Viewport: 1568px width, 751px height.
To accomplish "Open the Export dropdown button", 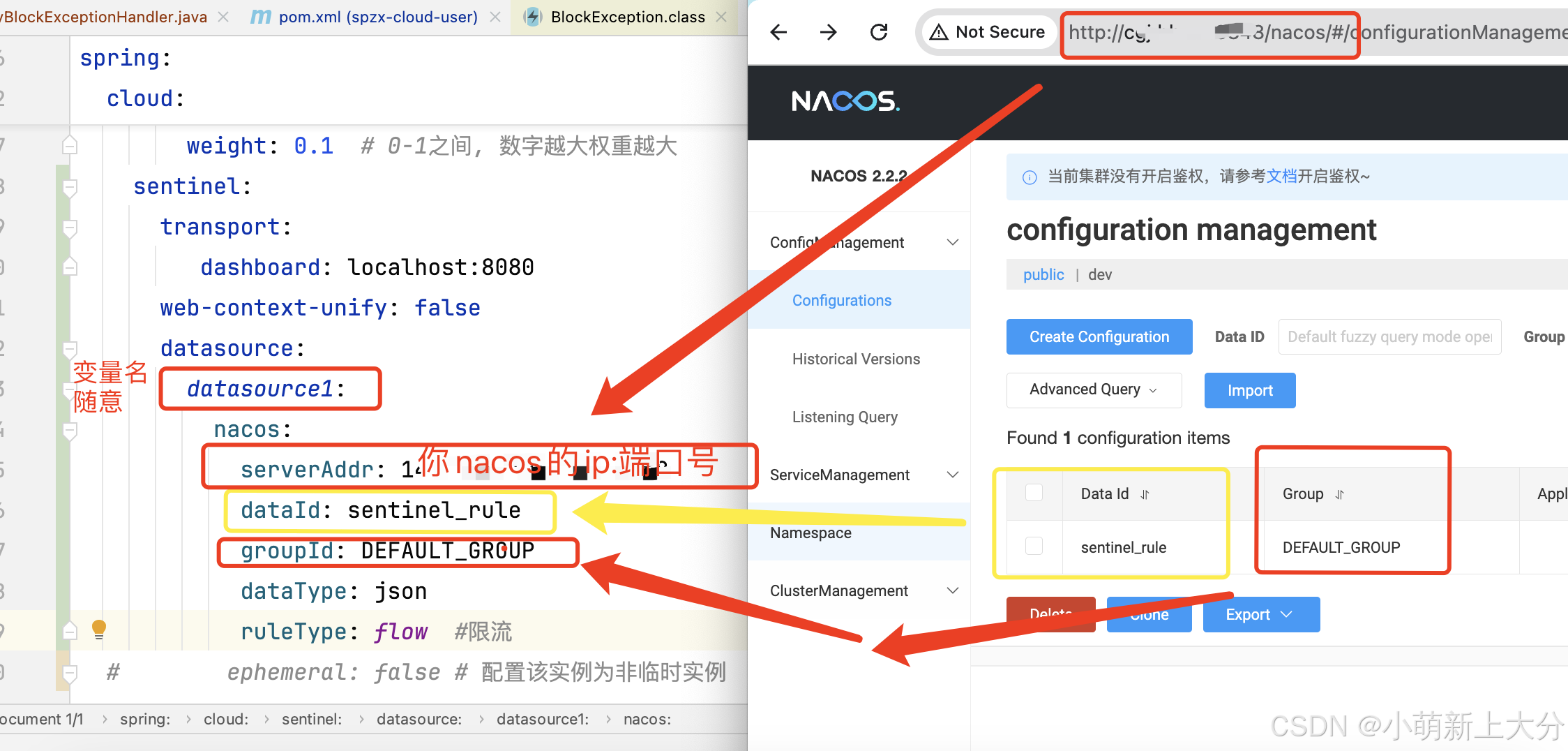I will click(x=1261, y=614).
